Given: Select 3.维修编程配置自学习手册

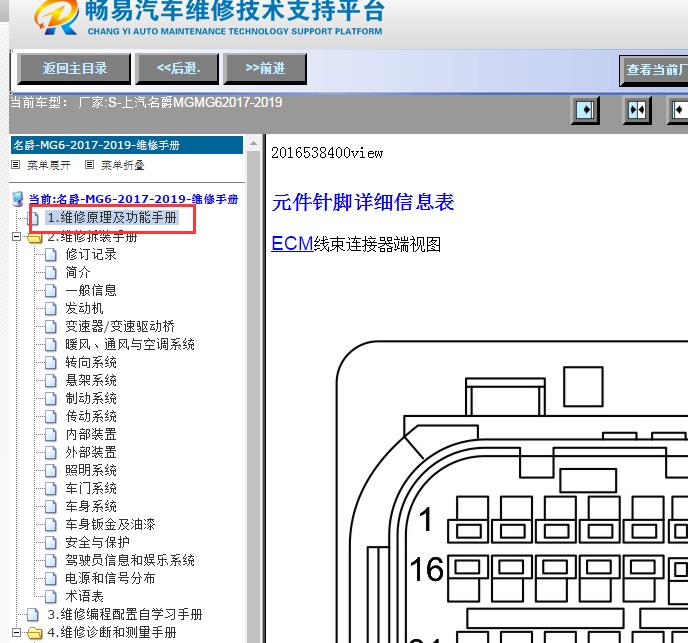Looking at the screenshot, I should pyautogui.click(x=125, y=614).
